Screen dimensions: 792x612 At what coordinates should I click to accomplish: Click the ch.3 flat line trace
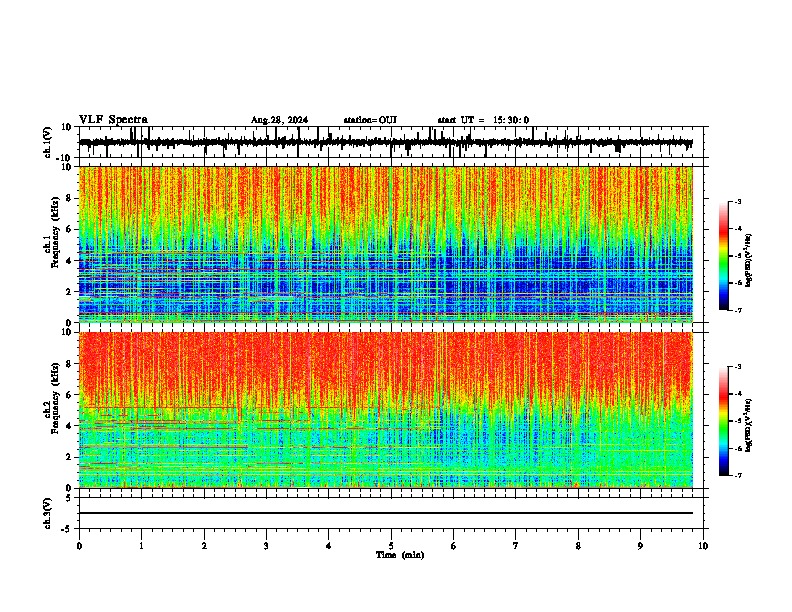[386, 513]
